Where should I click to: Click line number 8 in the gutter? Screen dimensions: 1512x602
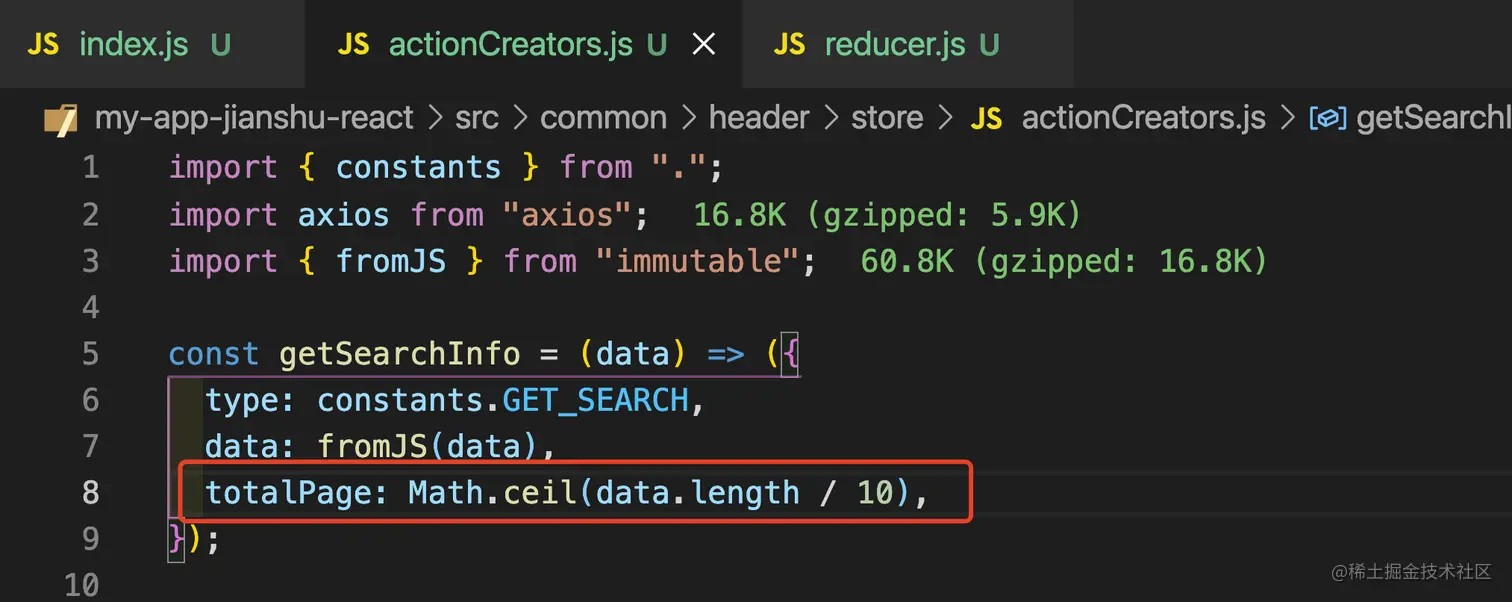90,492
